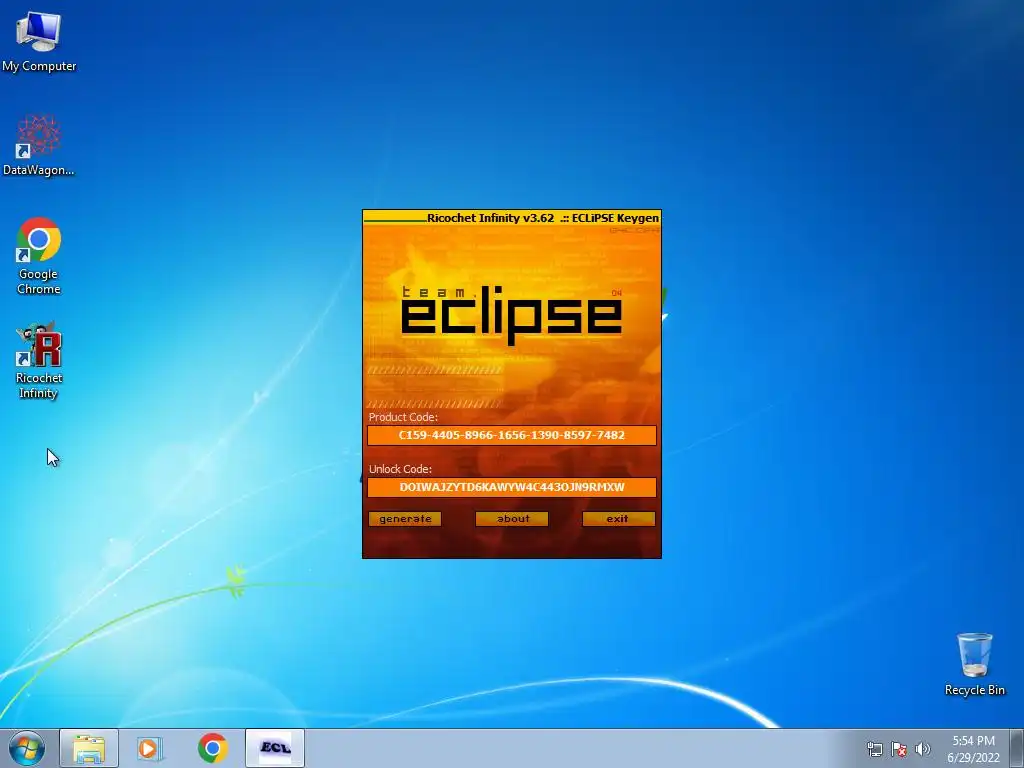Click the 'Product Code:' label

pos(403,417)
